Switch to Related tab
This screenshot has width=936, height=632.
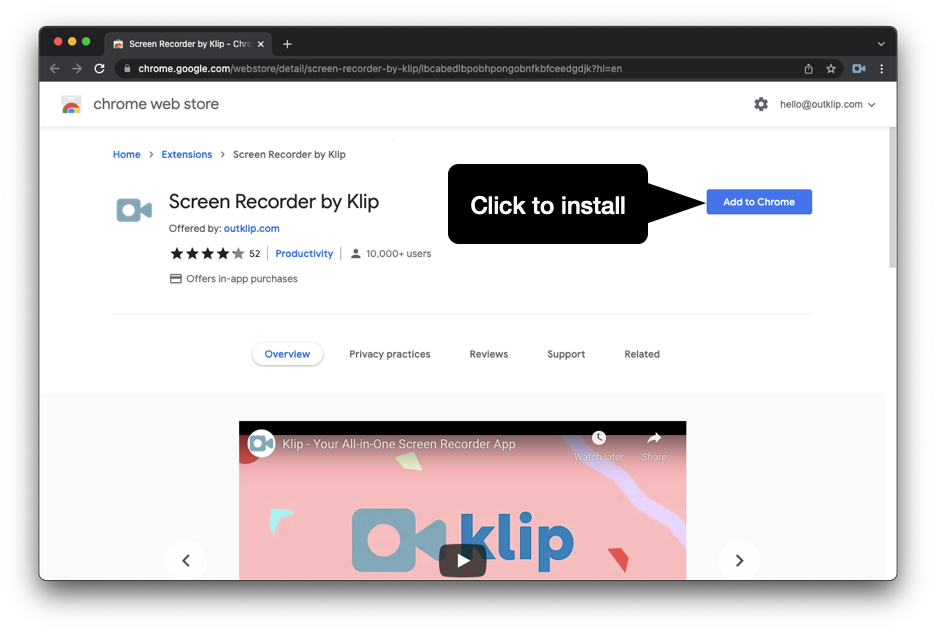[x=642, y=354]
